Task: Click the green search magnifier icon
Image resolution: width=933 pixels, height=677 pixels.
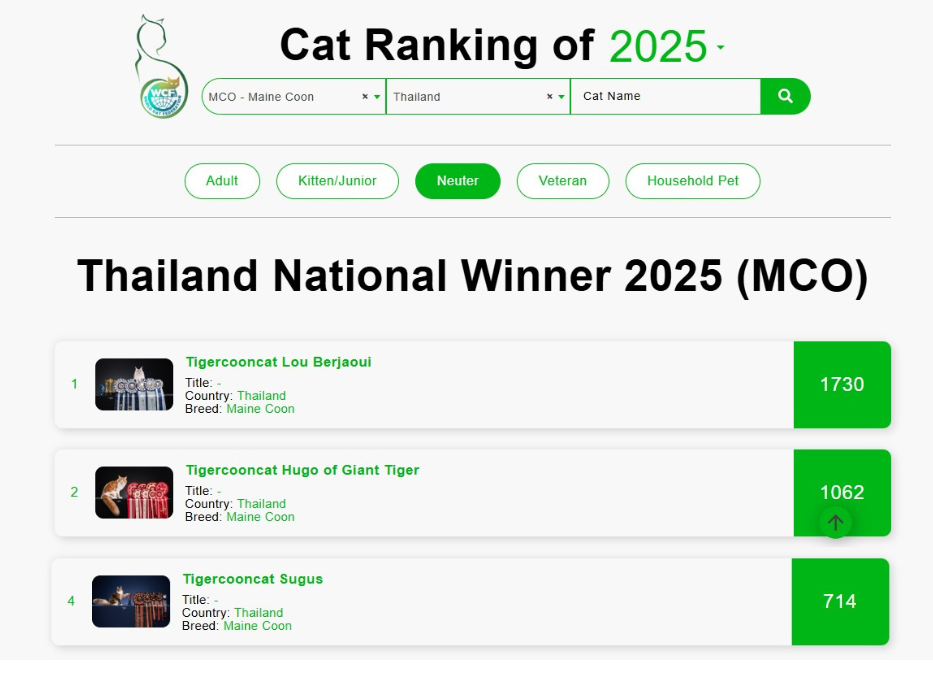Action: pyautogui.click(x=785, y=96)
